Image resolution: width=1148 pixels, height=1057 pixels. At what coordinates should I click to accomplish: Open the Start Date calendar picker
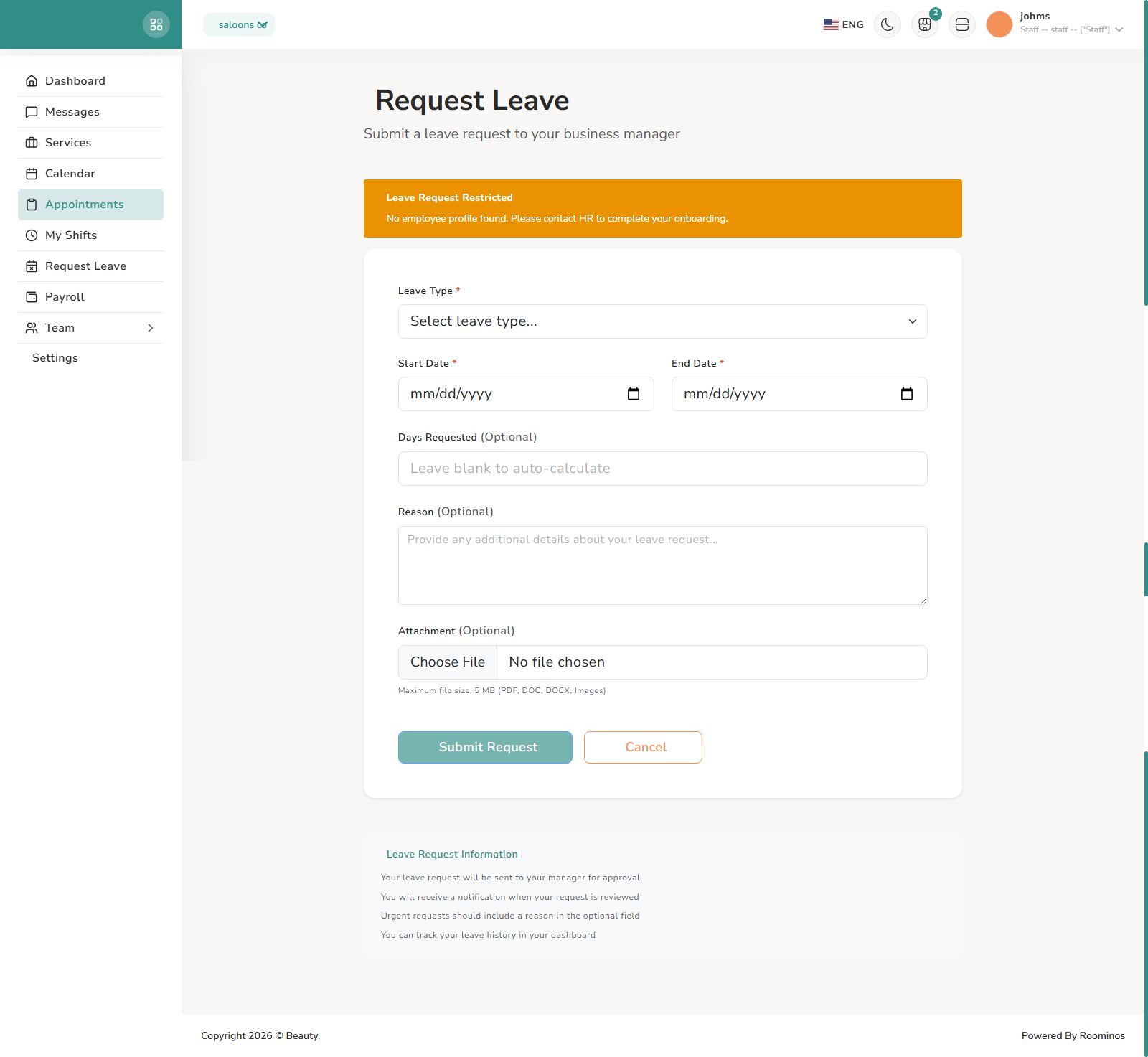pyautogui.click(x=633, y=393)
